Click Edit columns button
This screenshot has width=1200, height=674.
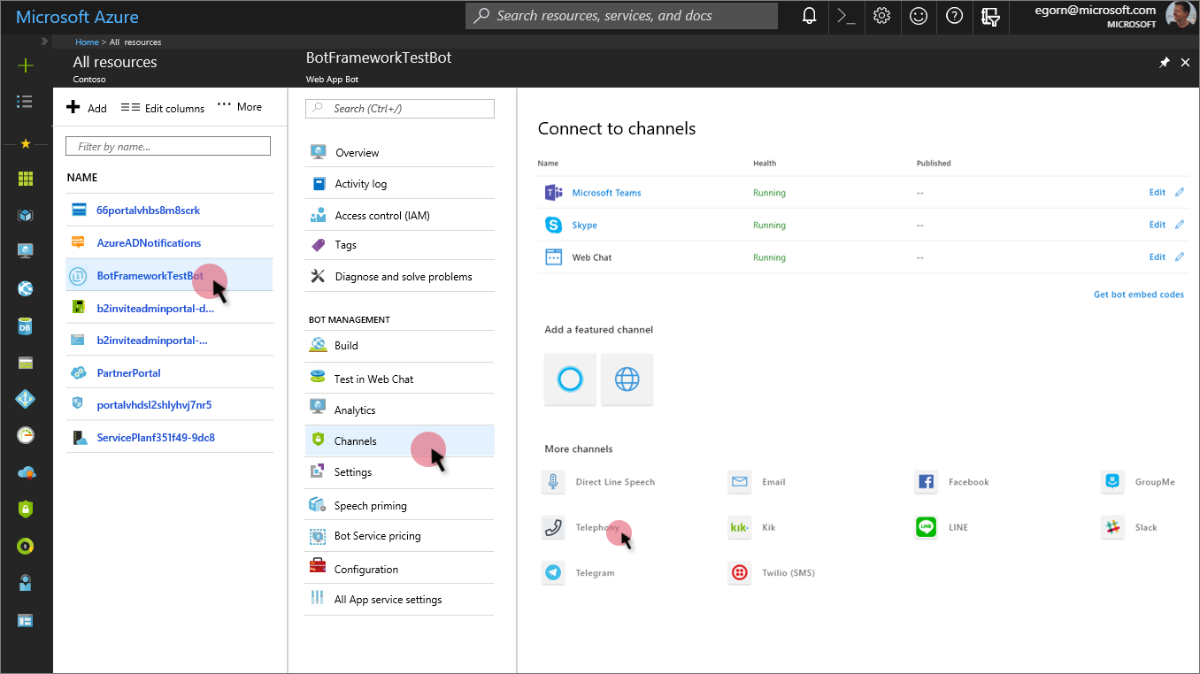(x=162, y=108)
